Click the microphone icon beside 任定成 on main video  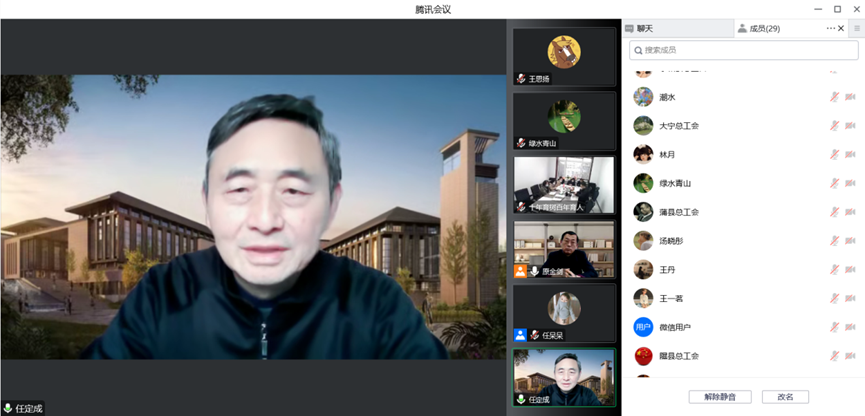point(8,408)
